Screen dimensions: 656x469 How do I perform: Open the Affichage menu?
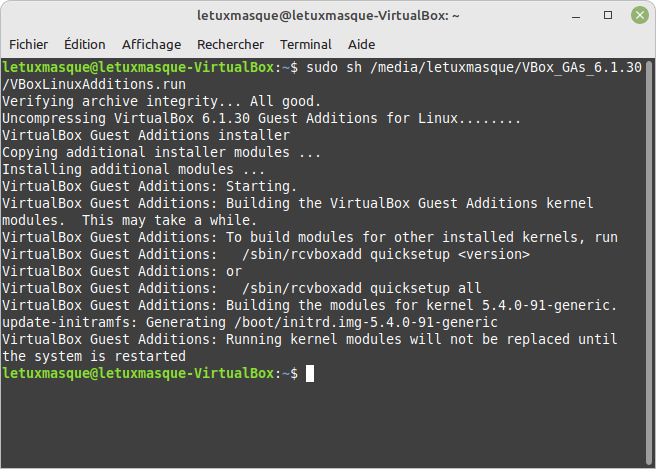pyautogui.click(x=151, y=44)
